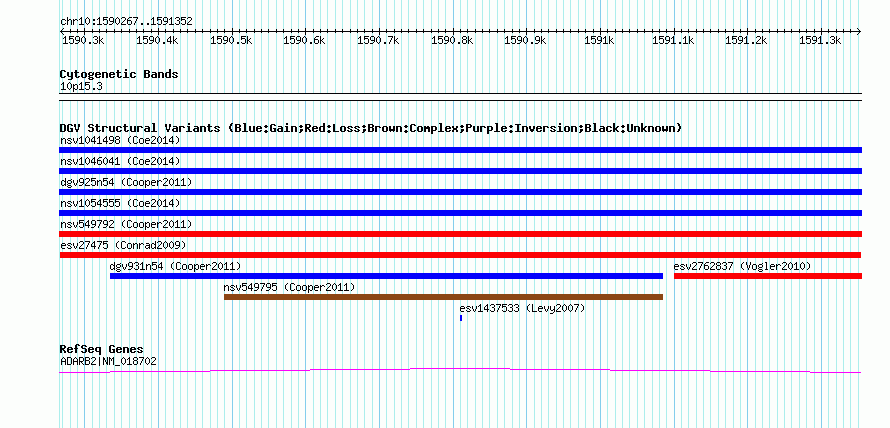The image size is (890, 428).
Task: Click ruler position 1590.7k
Action: (378, 40)
